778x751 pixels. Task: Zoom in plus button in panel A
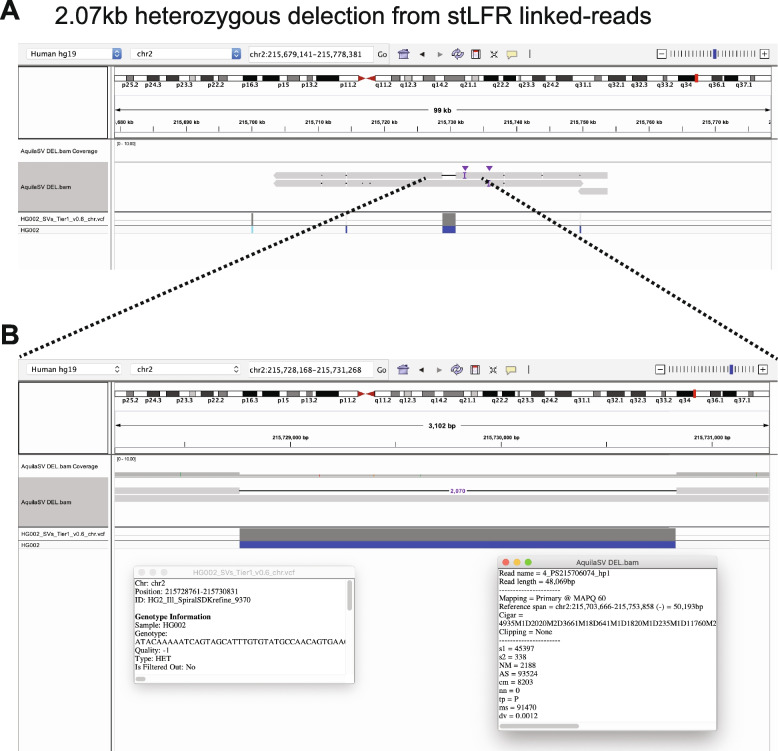(765, 54)
